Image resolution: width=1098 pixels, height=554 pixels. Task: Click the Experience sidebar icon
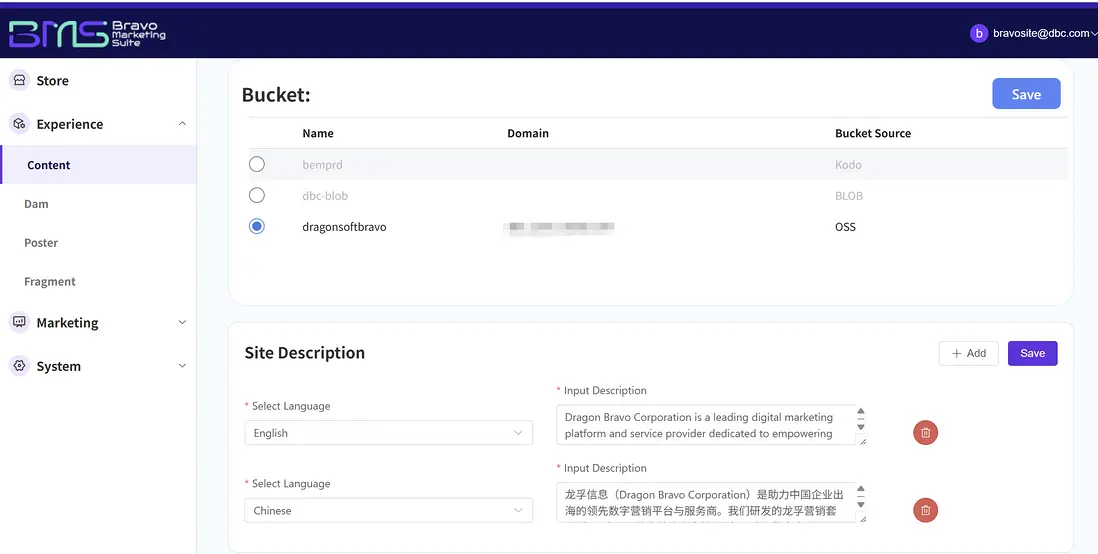coord(20,124)
